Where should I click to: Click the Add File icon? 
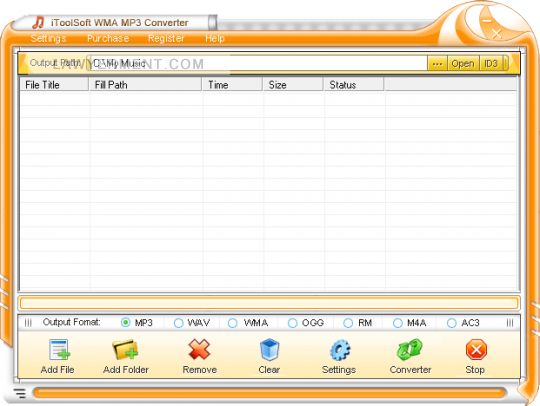[x=59, y=349]
